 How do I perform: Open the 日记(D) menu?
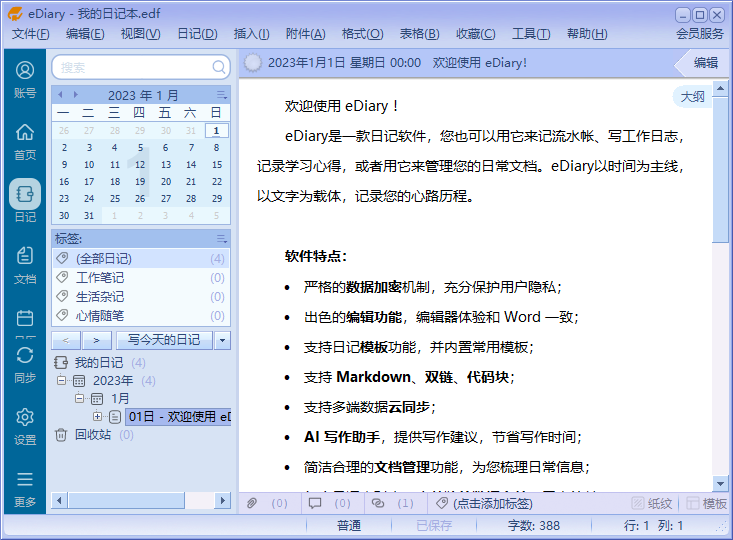197,34
